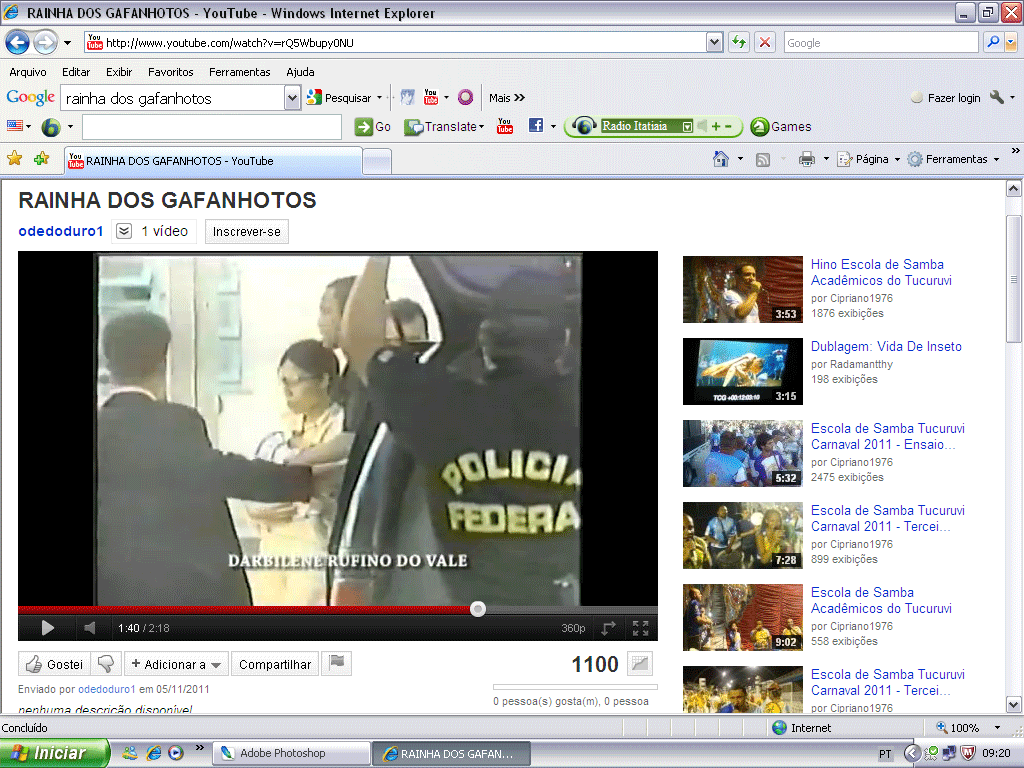Open the Favoritos menu

point(170,72)
